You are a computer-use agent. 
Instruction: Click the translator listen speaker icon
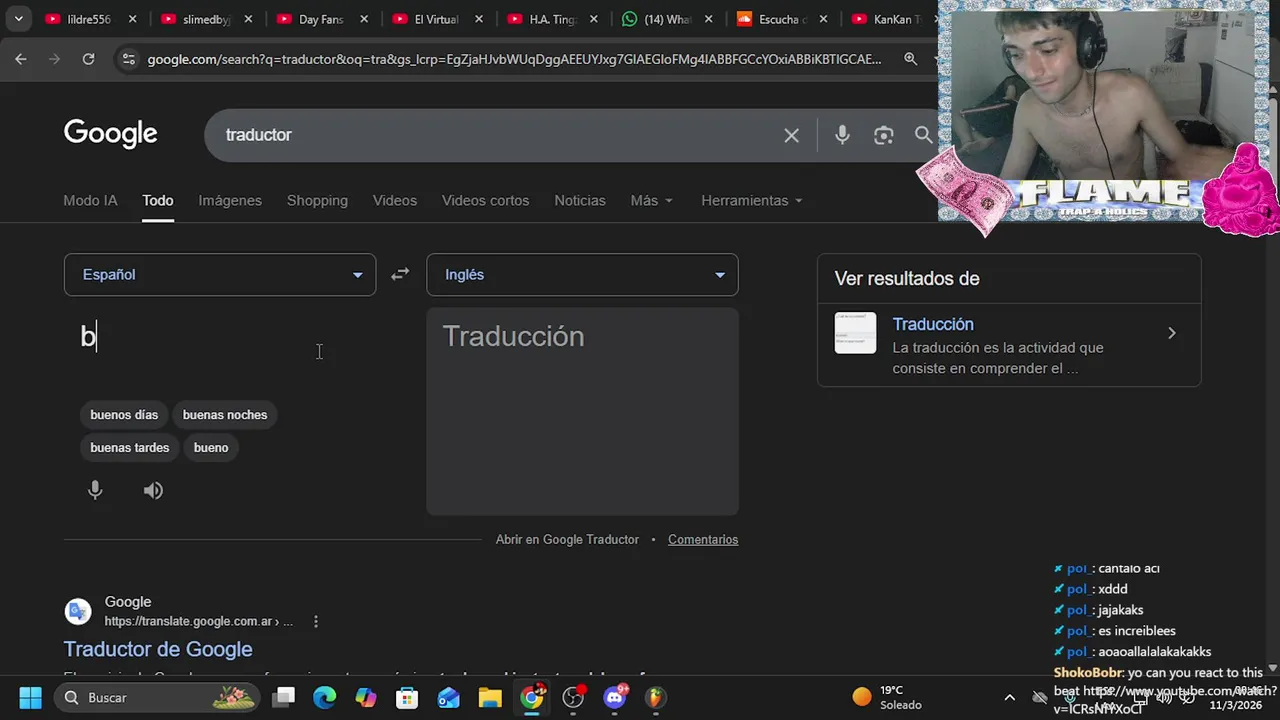153,490
